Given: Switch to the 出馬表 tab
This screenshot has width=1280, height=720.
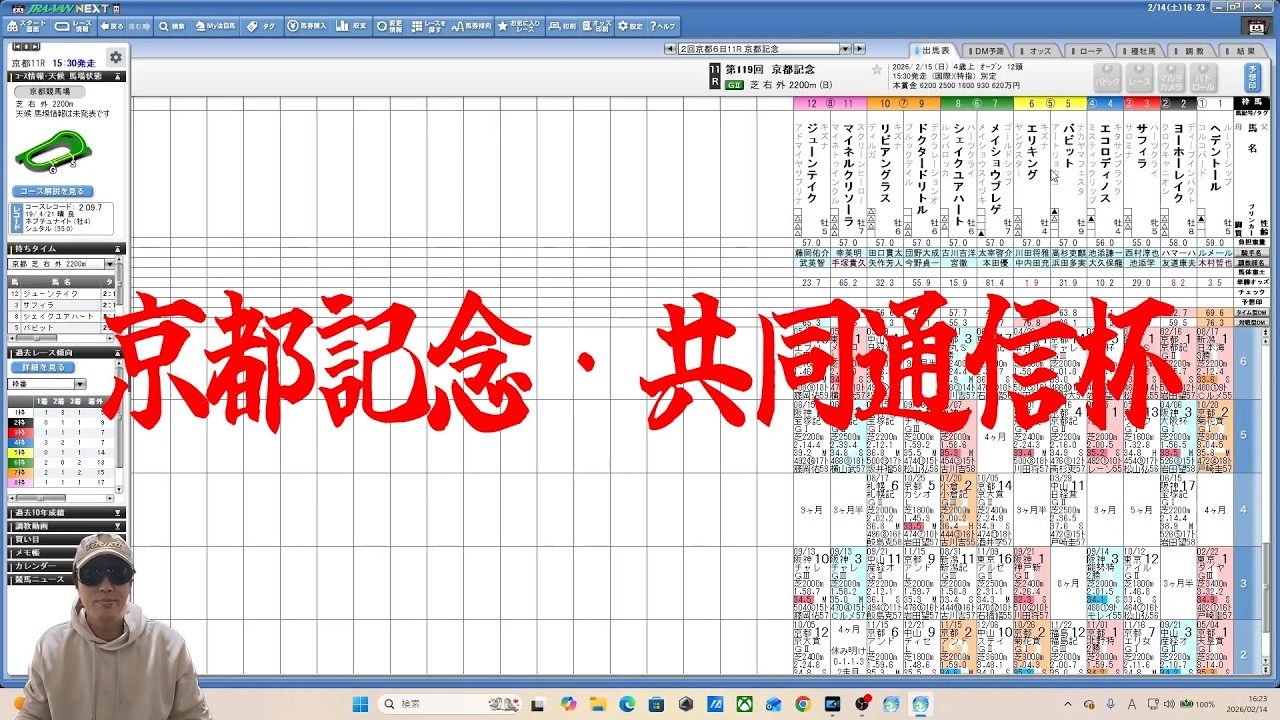Looking at the screenshot, I should [x=932, y=50].
